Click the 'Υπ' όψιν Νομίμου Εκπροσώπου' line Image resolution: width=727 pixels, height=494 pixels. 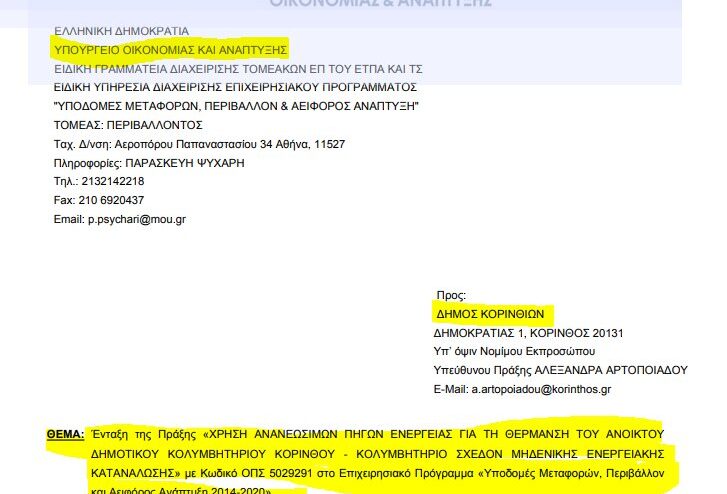(514, 352)
